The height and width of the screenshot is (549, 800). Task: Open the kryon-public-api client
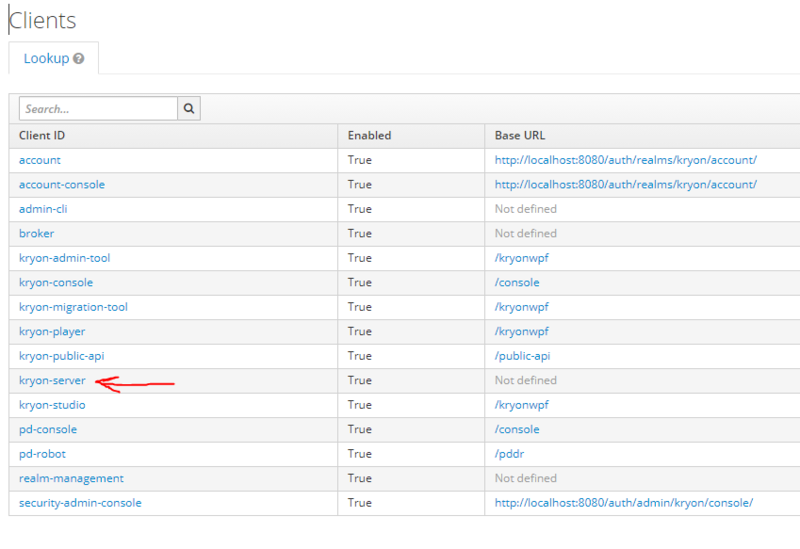point(62,356)
